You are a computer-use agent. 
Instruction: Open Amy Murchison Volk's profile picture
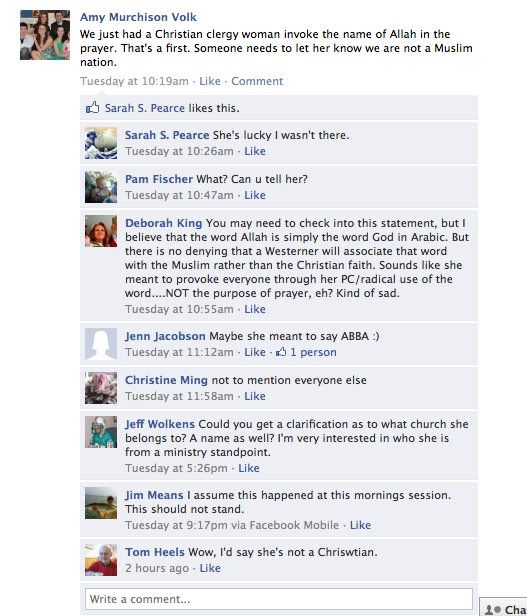pos(45,35)
